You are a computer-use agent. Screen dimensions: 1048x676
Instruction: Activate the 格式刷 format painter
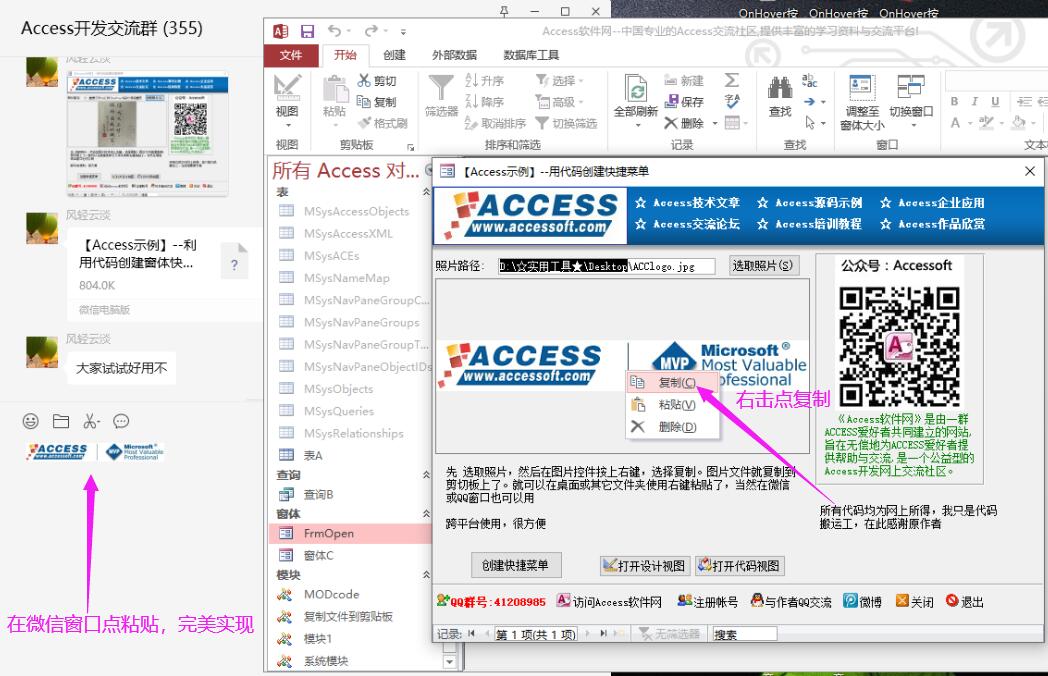tap(383, 123)
